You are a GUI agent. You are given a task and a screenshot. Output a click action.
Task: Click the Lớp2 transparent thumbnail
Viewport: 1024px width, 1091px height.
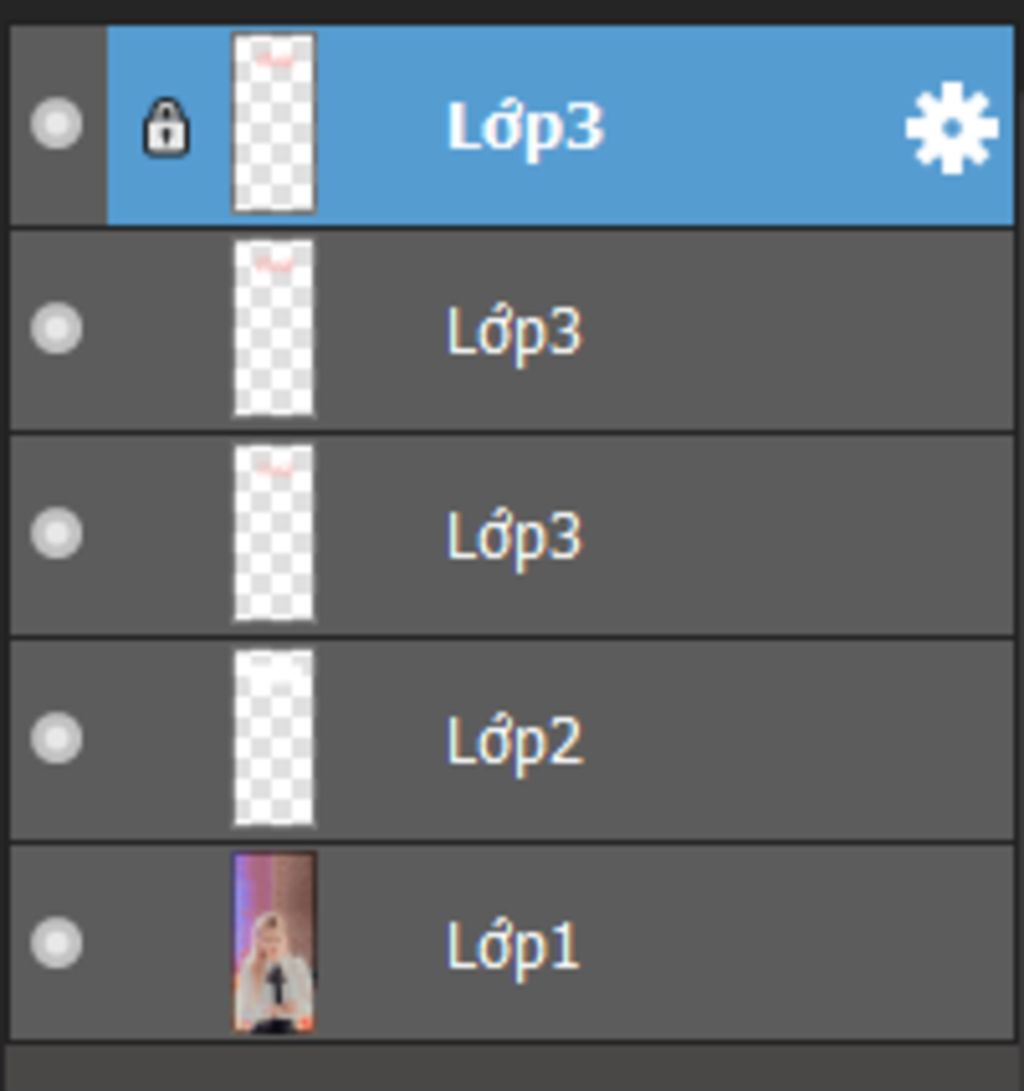click(274, 738)
